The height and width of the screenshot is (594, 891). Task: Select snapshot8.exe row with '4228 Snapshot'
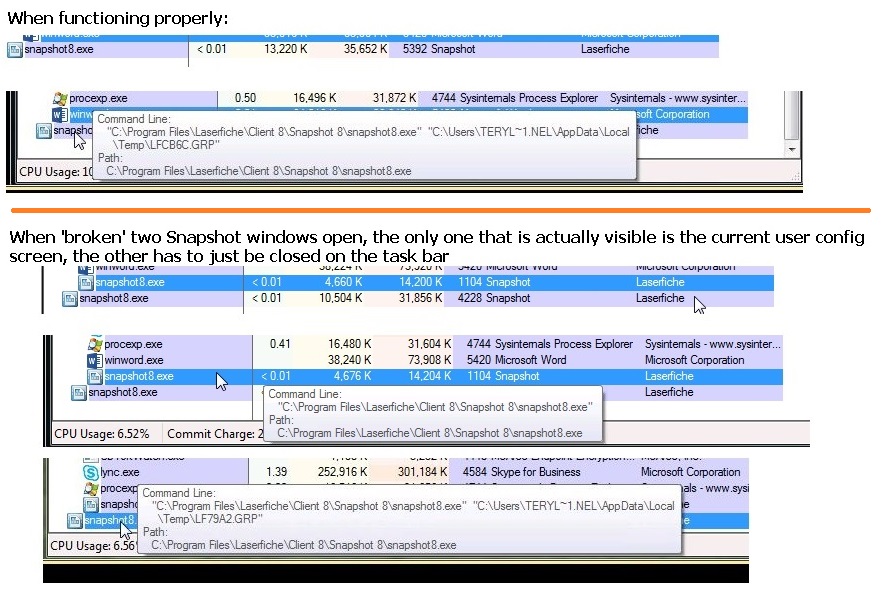tap(418, 298)
